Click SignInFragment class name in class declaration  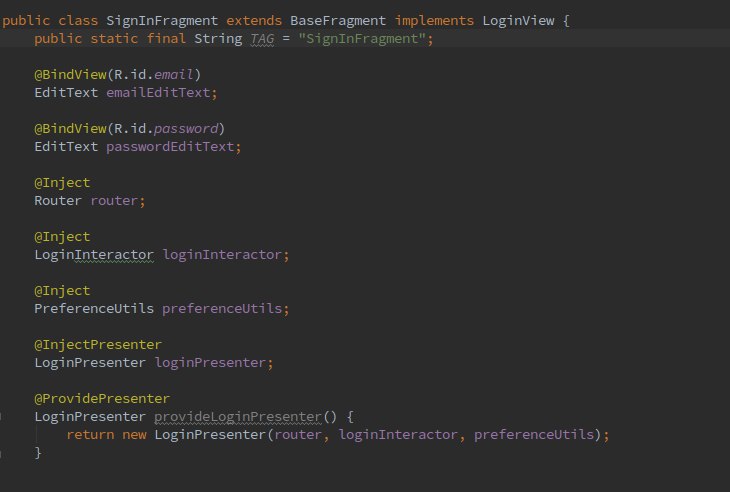click(162, 21)
